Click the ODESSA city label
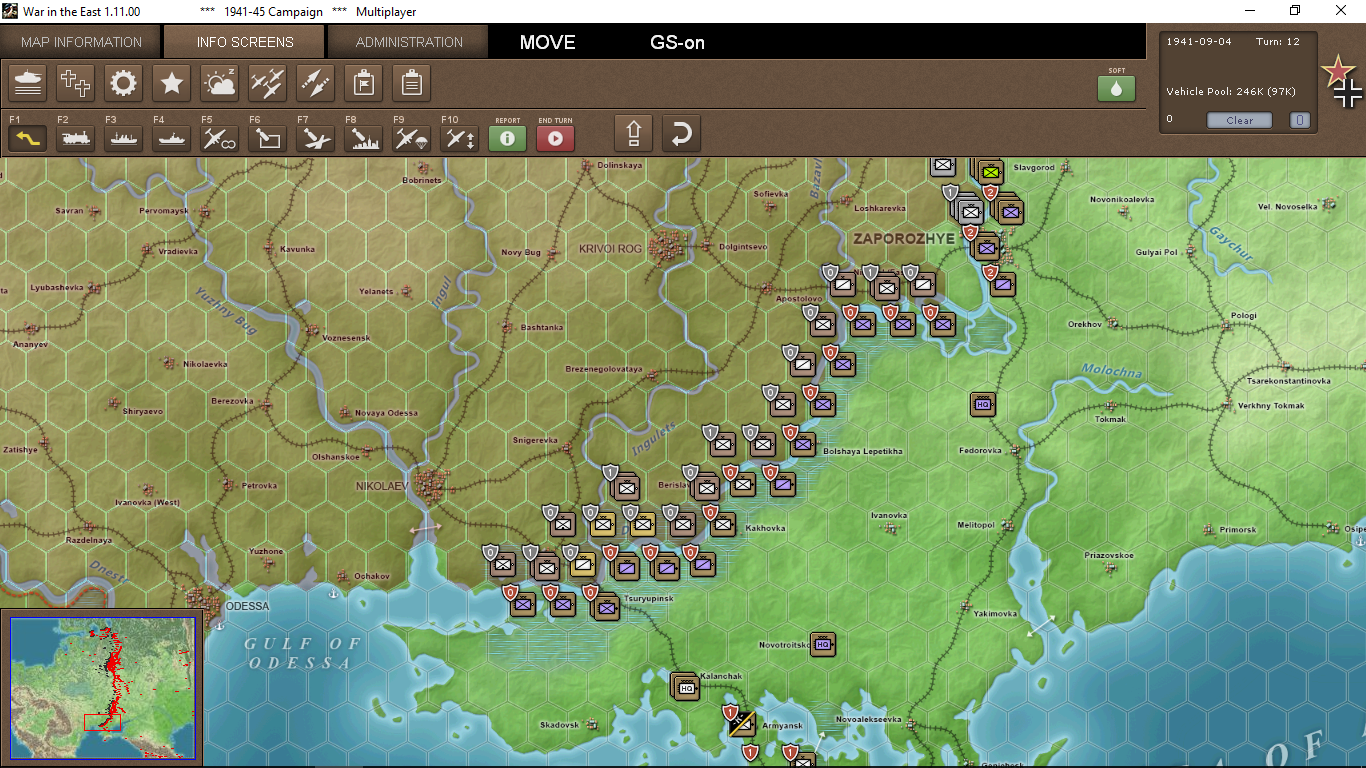1366x768 pixels. click(x=247, y=606)
